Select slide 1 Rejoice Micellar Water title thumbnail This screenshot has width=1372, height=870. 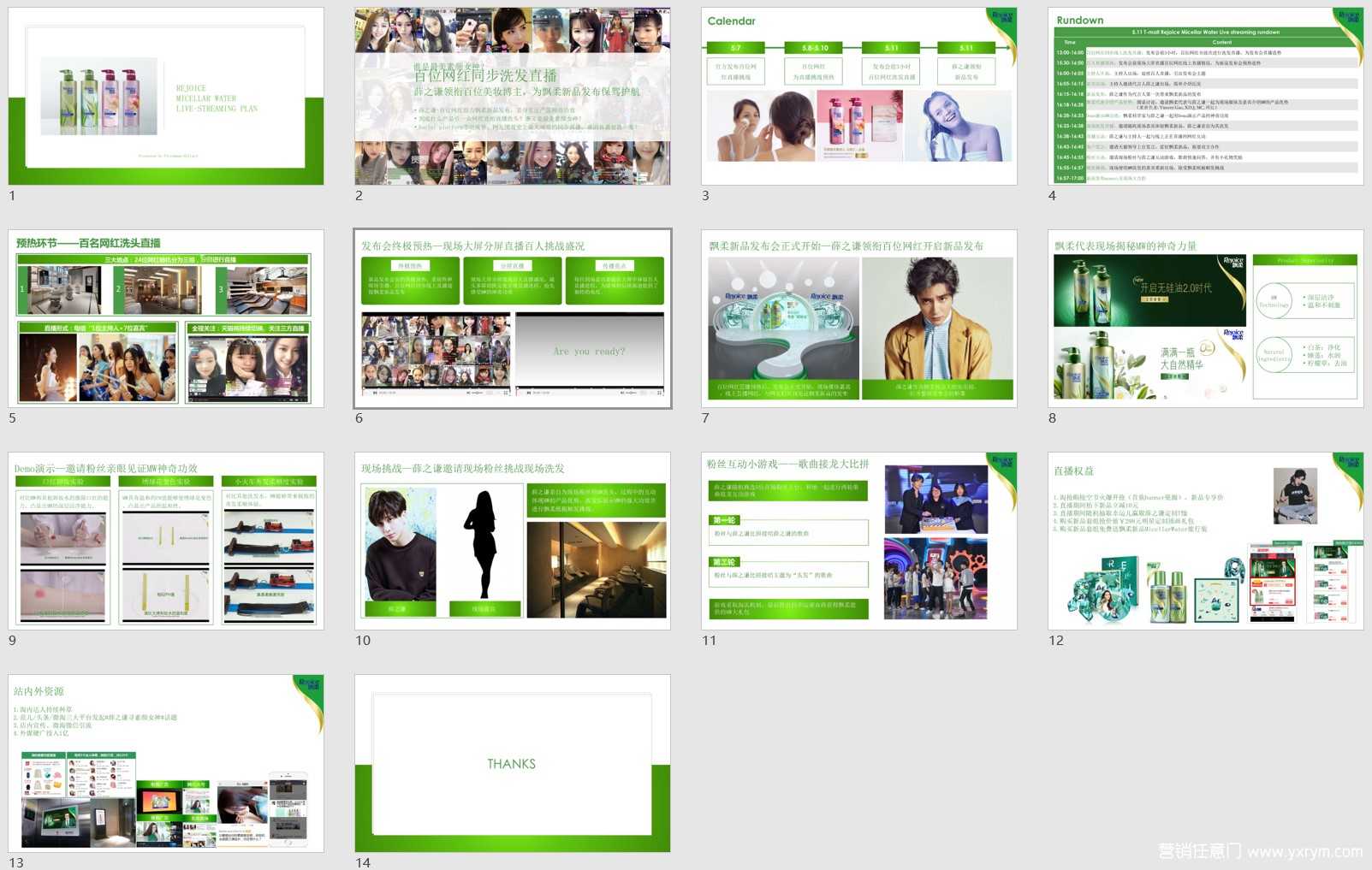(x=166, y=96)
